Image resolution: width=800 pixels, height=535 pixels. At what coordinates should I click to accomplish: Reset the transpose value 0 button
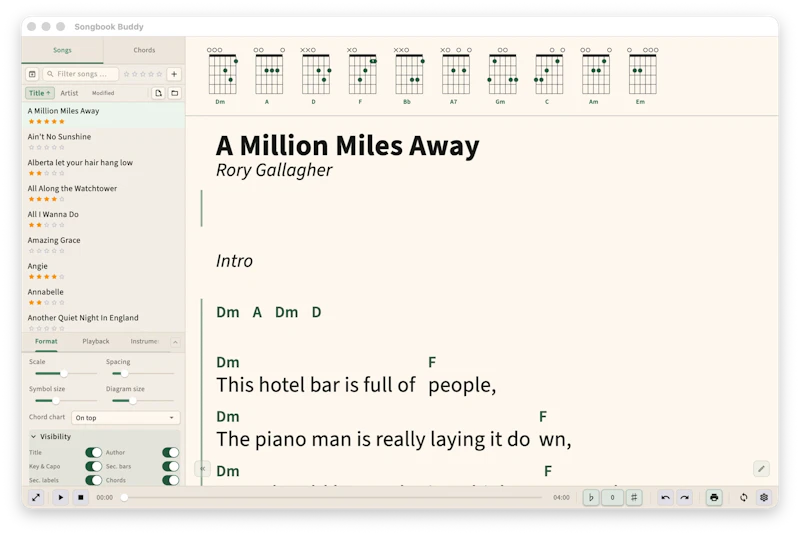tap(612, 497)
